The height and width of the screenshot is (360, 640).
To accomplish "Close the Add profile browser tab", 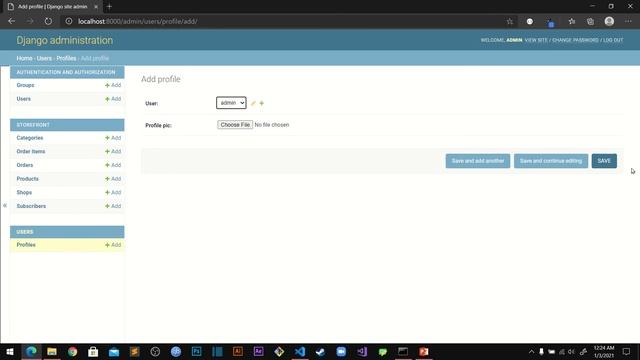I will point(96,7).
